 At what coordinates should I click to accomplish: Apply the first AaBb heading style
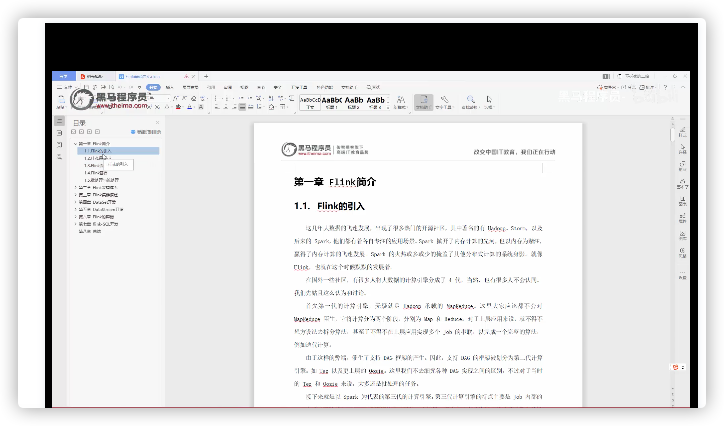pyautogui.click(x=332, y=102)
